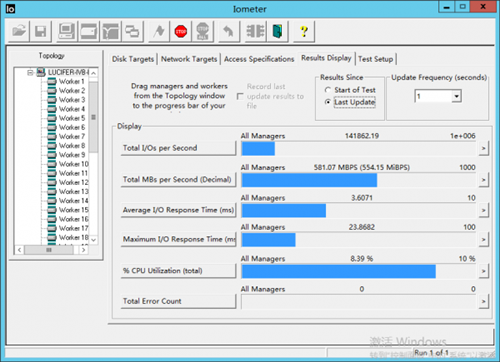Click the % CPU Utilization (total) button
Viewport: 500px width, 362px height.
pos(178,271)
